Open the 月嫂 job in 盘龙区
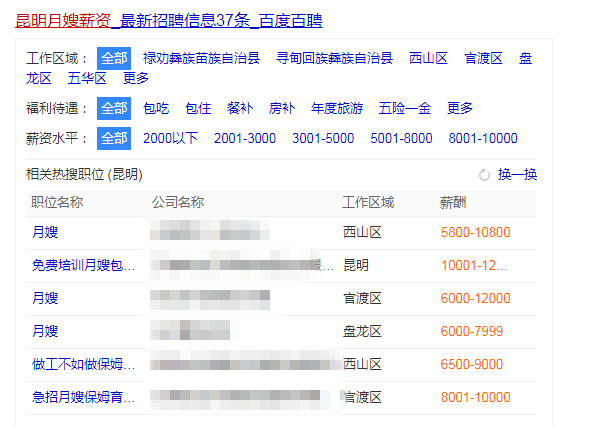The width and height of the screenshot is (591, 426). coord(45,331)
